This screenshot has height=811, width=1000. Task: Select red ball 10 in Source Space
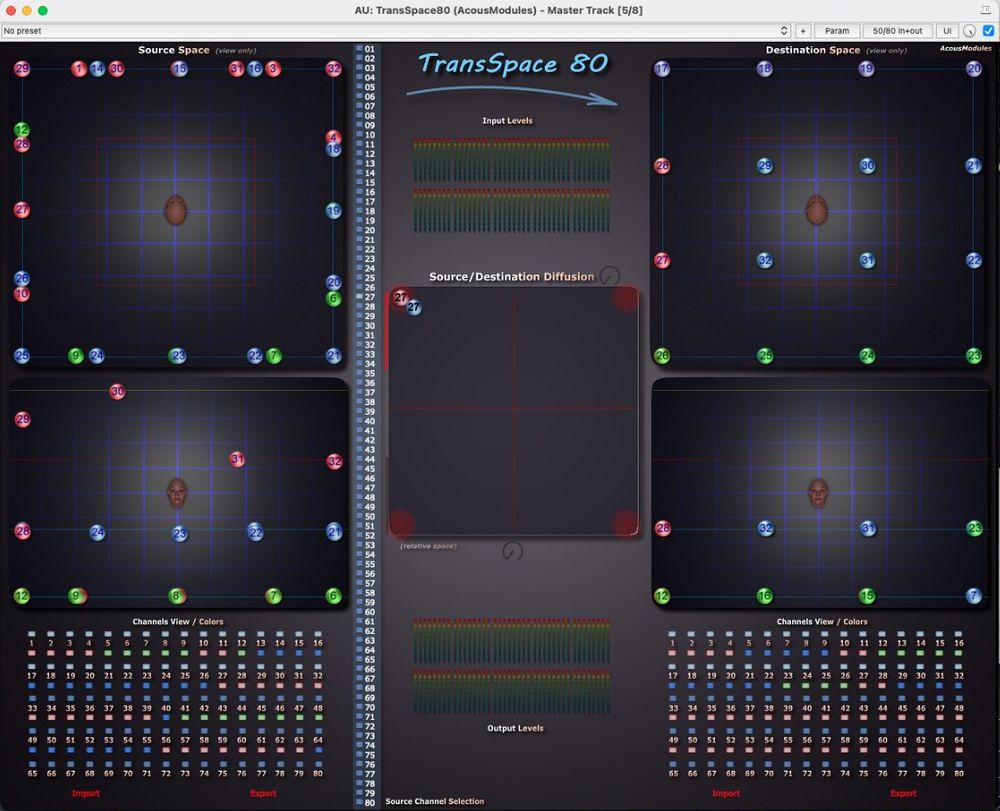tap(22, 294)
